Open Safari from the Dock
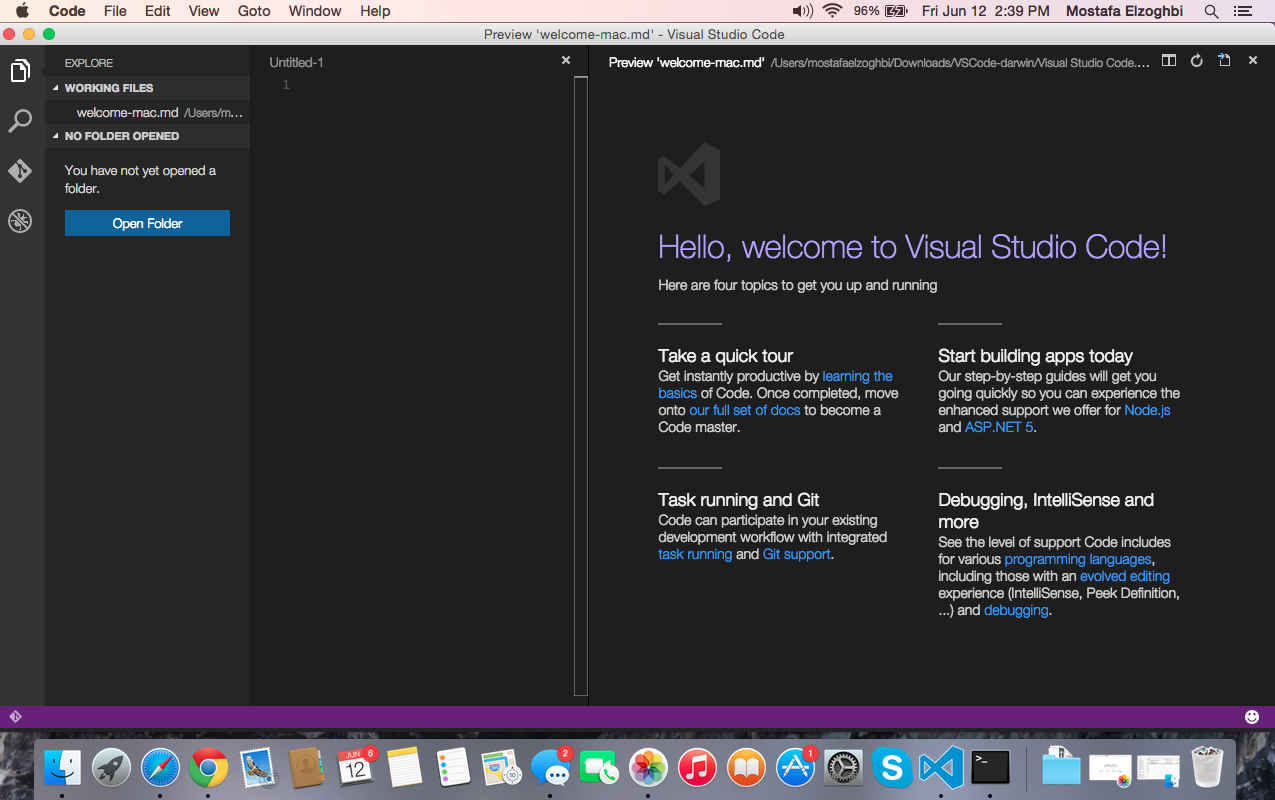1275x800 pixels. [160, 768]
